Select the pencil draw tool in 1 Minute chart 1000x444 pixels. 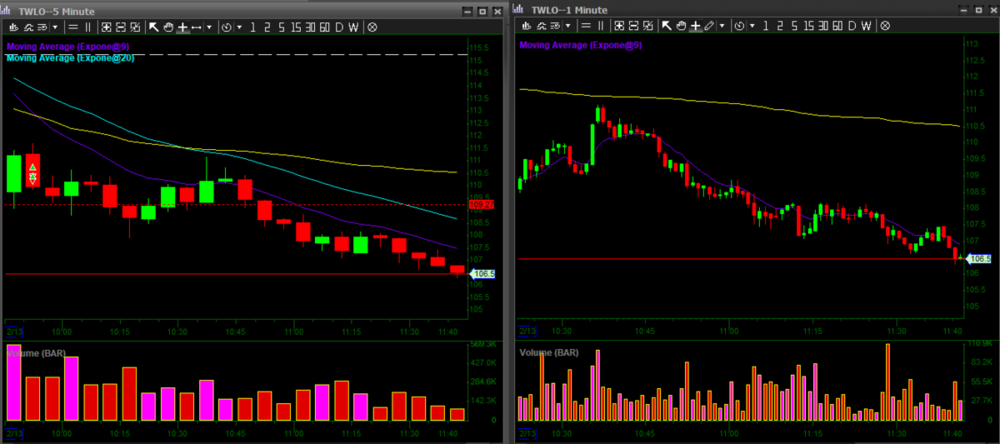click(x=708, y=26)
